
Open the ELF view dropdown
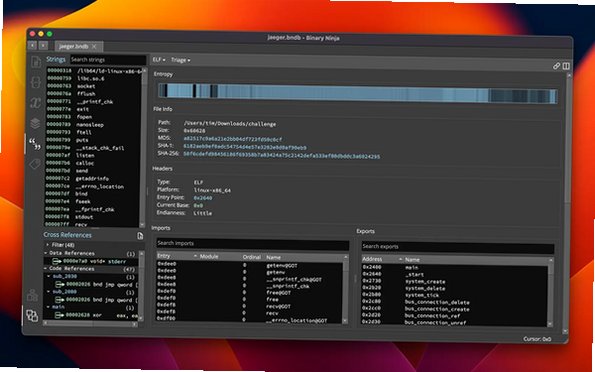159,60
